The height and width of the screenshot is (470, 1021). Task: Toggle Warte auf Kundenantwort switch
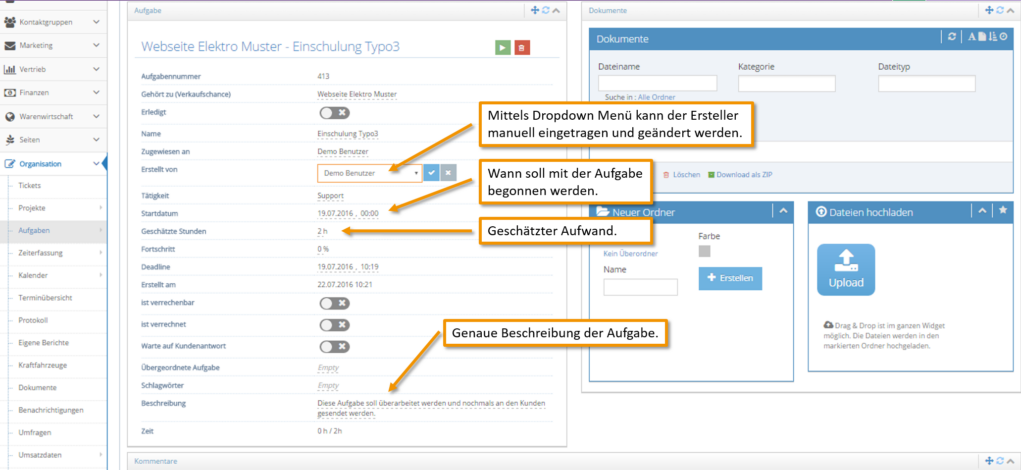335,346
